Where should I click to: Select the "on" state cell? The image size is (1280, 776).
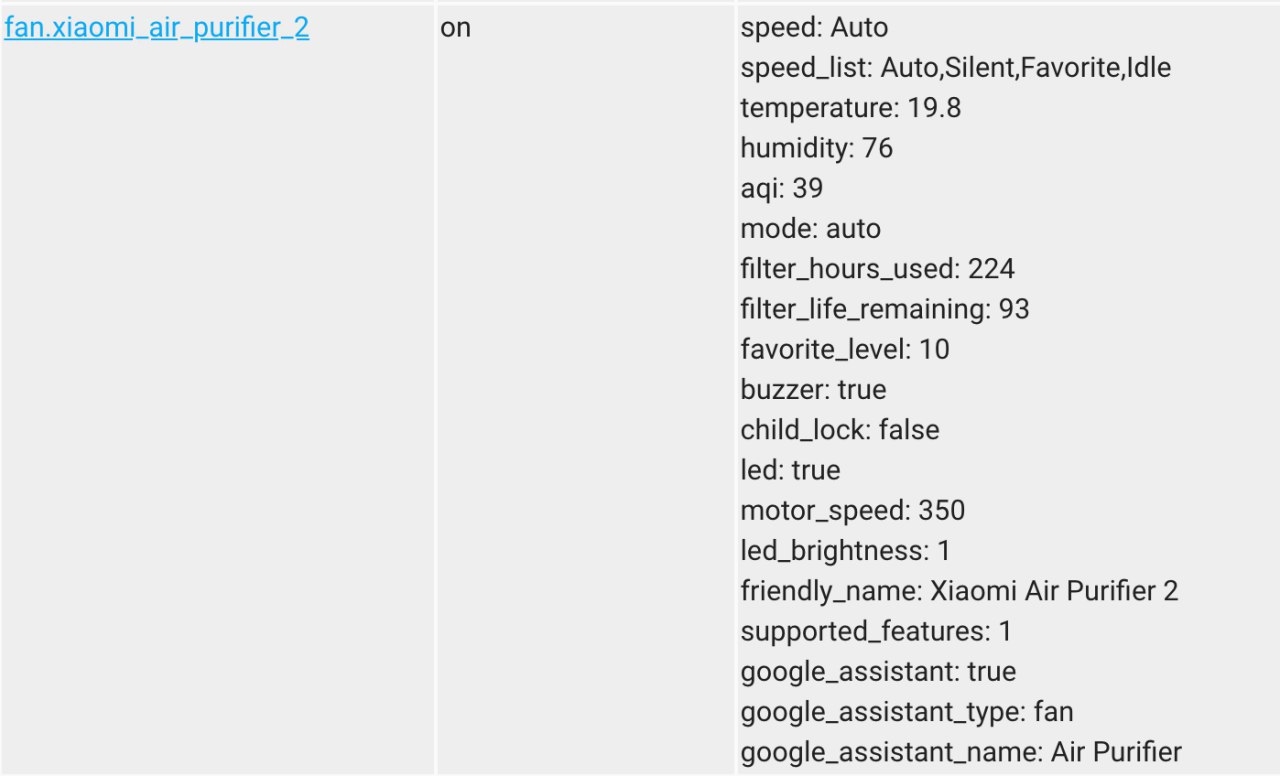point(455,28)
